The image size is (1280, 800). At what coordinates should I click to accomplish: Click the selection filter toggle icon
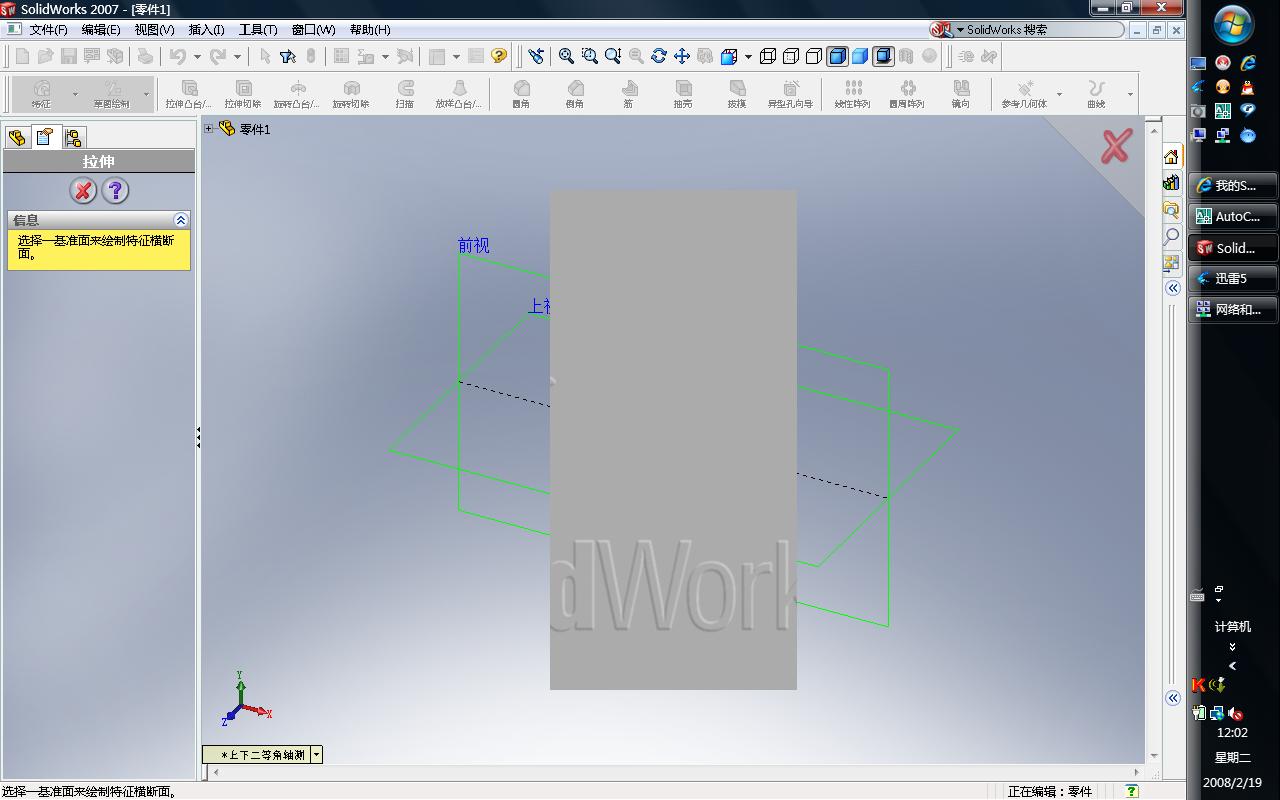click(288, 56)
